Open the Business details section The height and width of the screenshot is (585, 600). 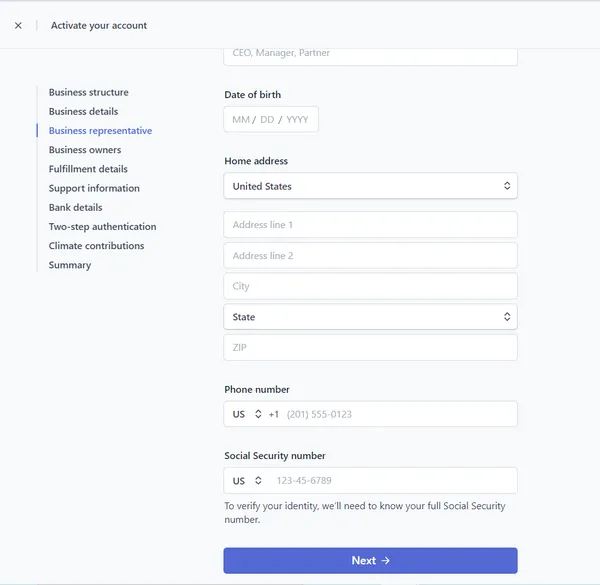coord(83,111)
